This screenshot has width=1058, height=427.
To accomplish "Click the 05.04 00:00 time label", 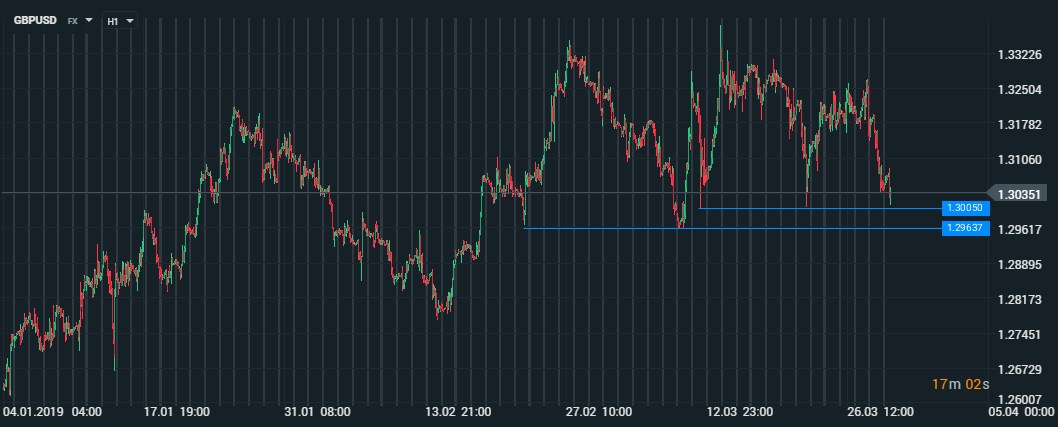I will click(x=1022, y=411).
